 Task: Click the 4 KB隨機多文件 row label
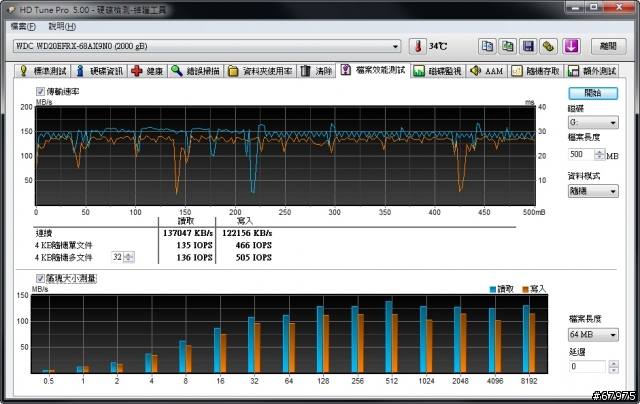[64, 257]
